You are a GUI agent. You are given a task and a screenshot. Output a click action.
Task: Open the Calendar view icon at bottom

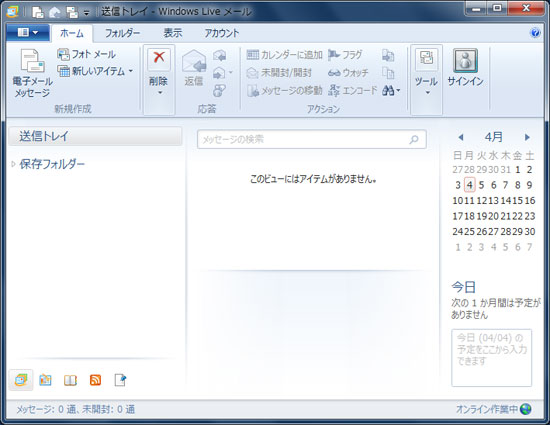(x=45, y=380)
